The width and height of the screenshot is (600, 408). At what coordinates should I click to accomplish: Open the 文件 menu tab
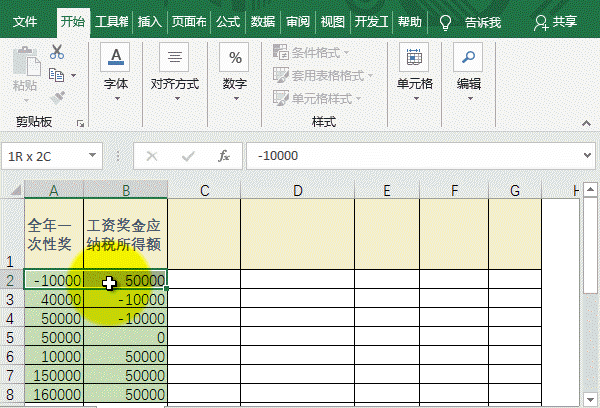pyautogui.click(x=26, y=21)
